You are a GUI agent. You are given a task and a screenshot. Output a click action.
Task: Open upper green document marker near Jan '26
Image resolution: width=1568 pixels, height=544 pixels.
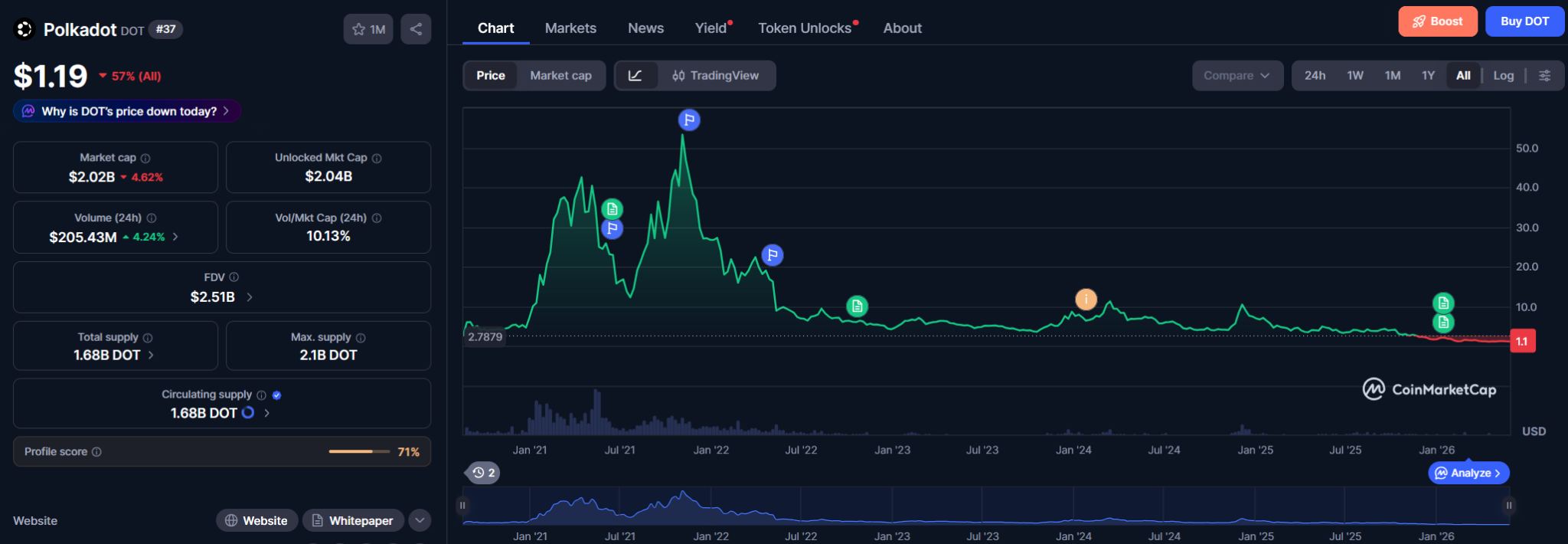click(1443, 303)
